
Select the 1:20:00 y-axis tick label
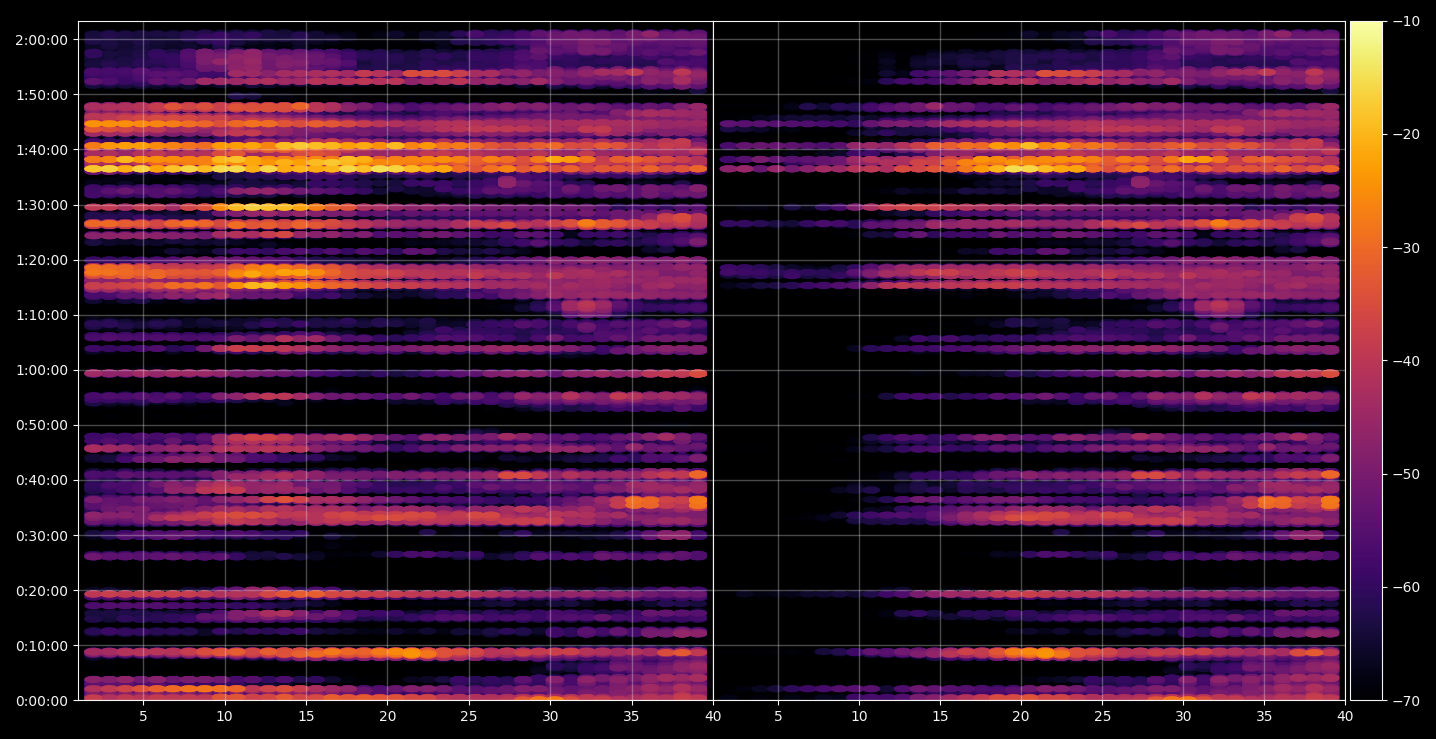click(41, 260)
